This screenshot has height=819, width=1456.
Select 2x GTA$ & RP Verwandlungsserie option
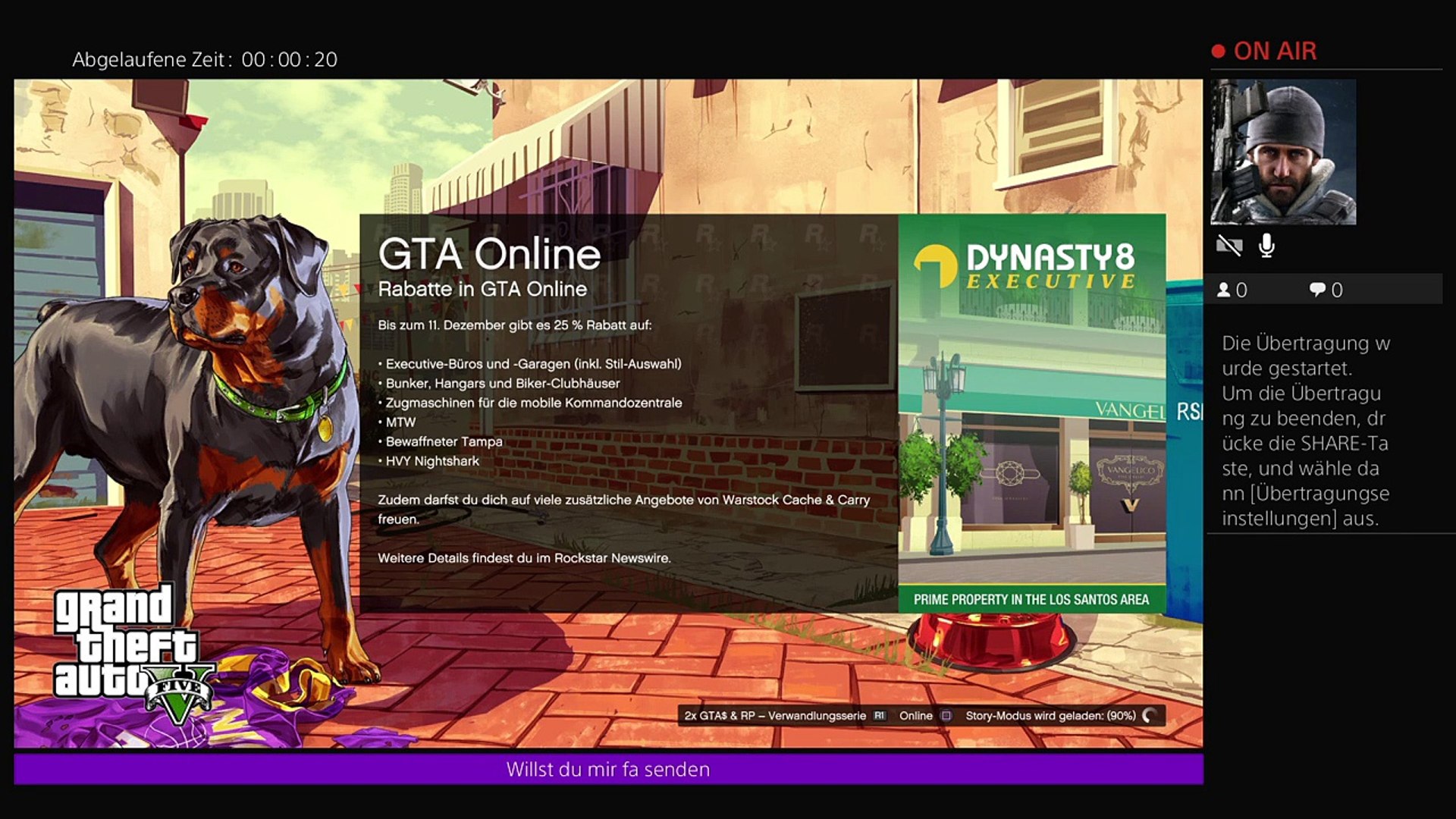tap(774, 715)
